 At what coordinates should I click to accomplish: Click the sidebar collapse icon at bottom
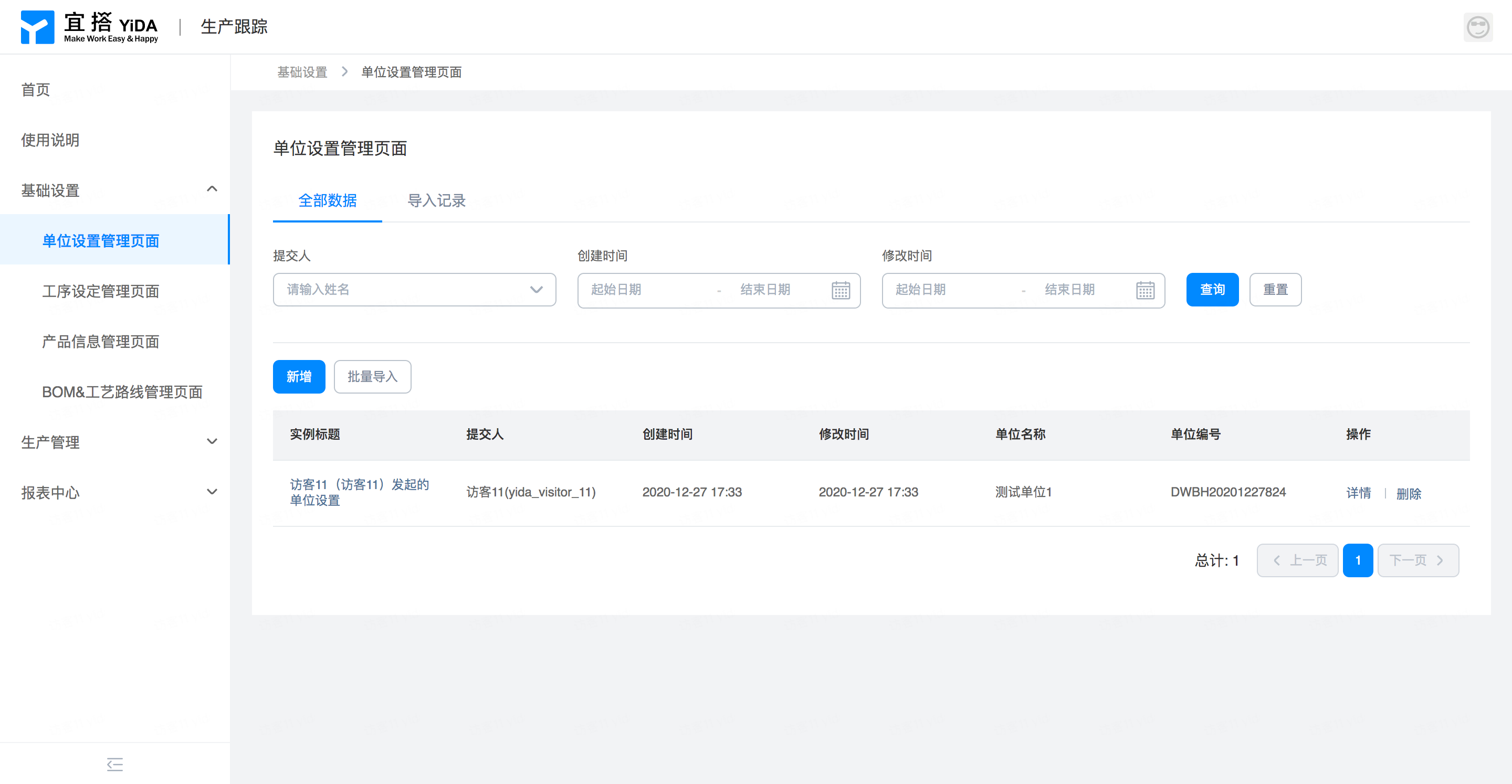[x=114, y=764]
